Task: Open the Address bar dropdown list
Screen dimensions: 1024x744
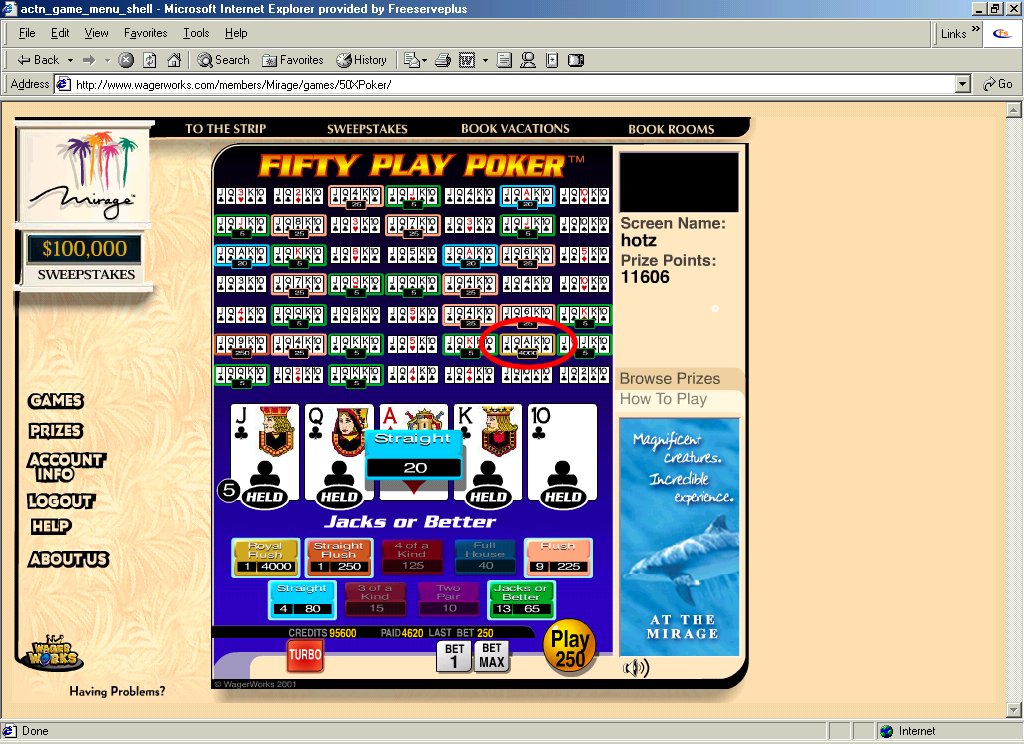Action: click(963, 84)
